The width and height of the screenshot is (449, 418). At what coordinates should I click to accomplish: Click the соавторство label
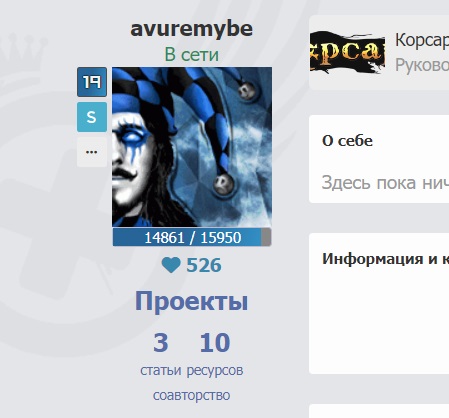(191, 395)
